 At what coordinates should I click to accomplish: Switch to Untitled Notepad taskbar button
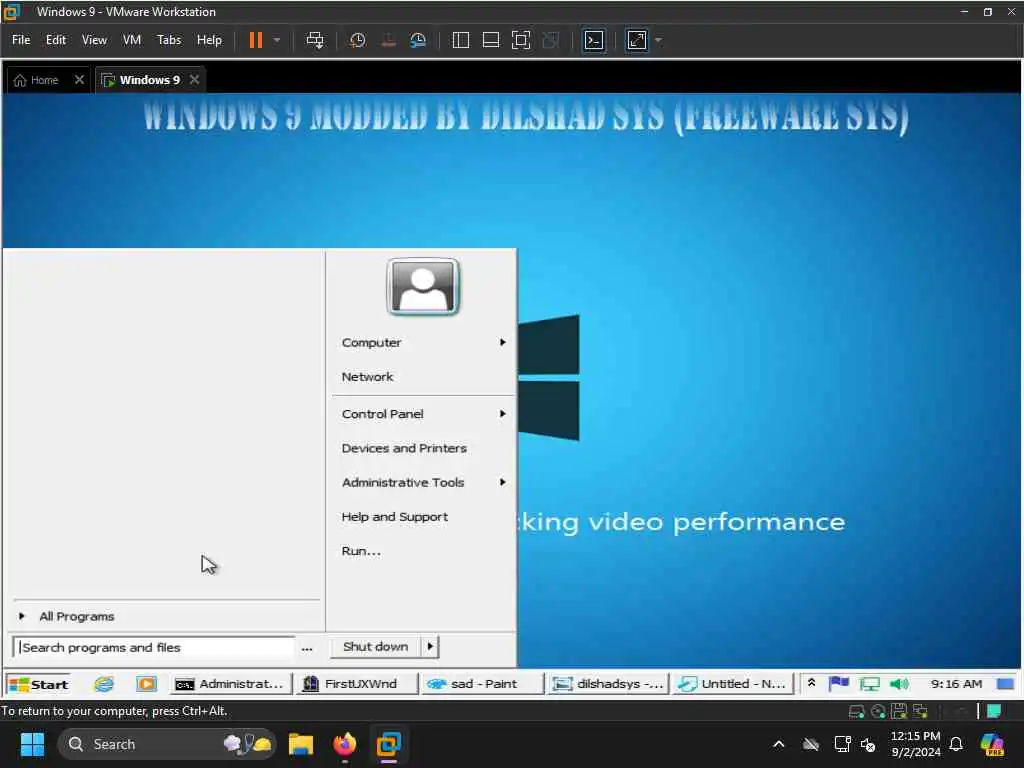coord(733,684)
